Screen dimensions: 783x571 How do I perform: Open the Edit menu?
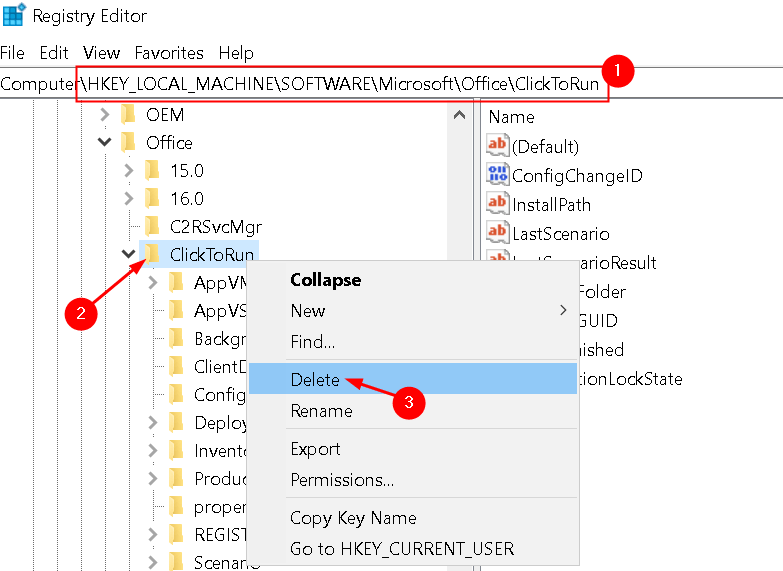[x=53, y=53]
